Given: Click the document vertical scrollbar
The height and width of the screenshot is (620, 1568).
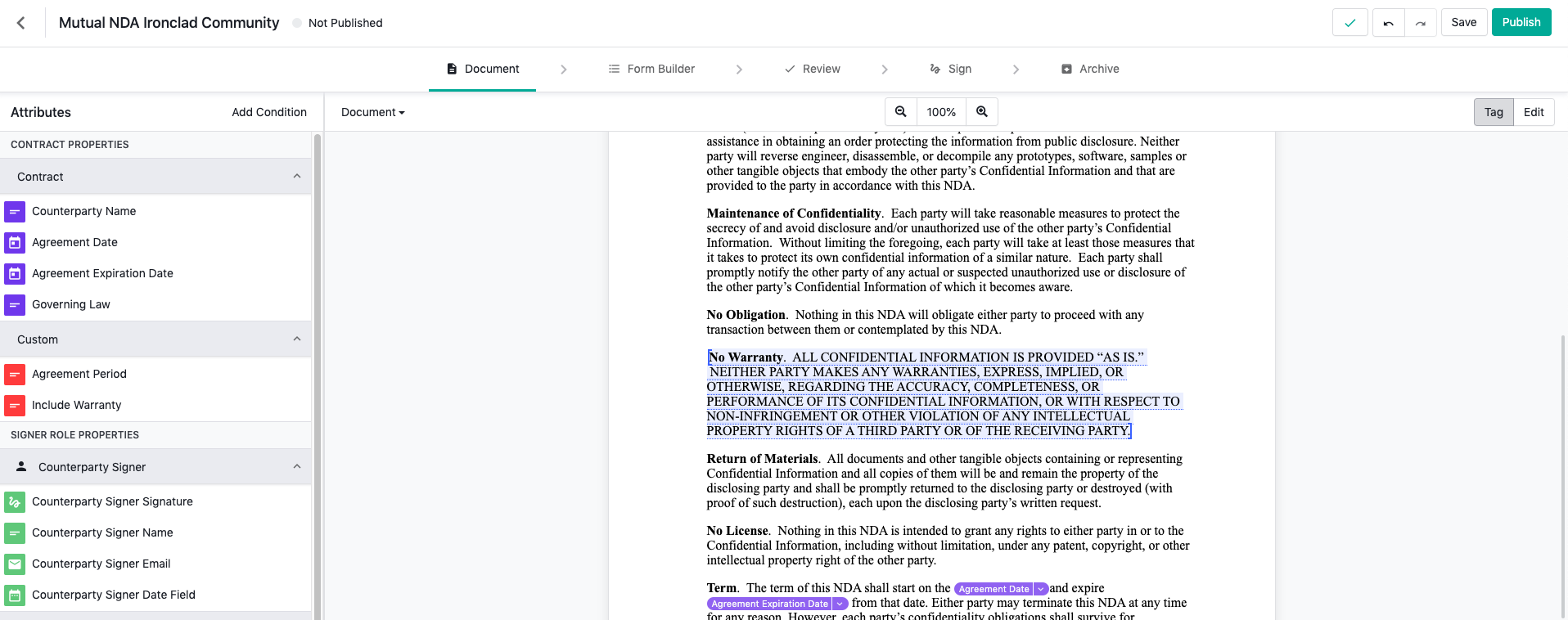Looking at the screenshot, I should (1563, 478).
